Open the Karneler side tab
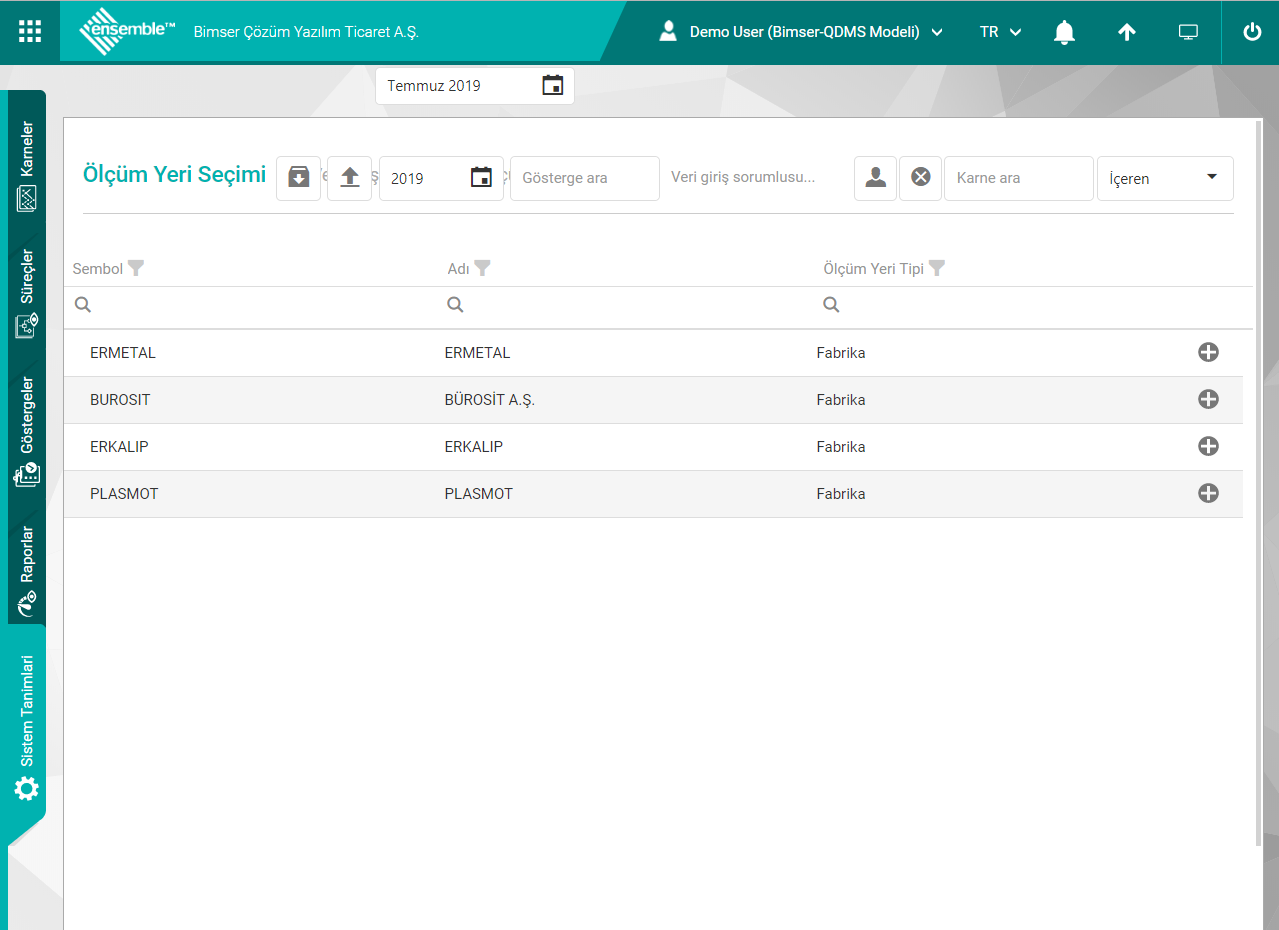 pyautogui.click(x=27, y=166)
